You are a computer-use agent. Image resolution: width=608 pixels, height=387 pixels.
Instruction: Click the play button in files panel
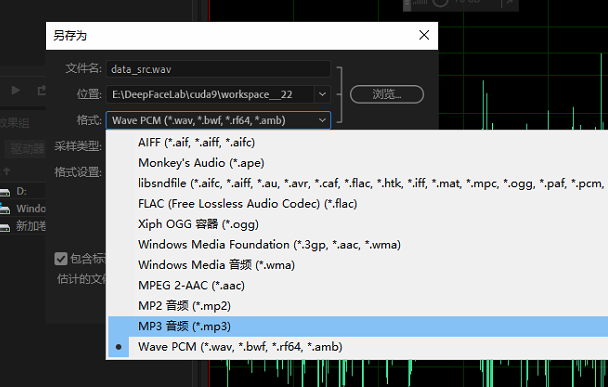pyautogui.click(x=16, y=90)
